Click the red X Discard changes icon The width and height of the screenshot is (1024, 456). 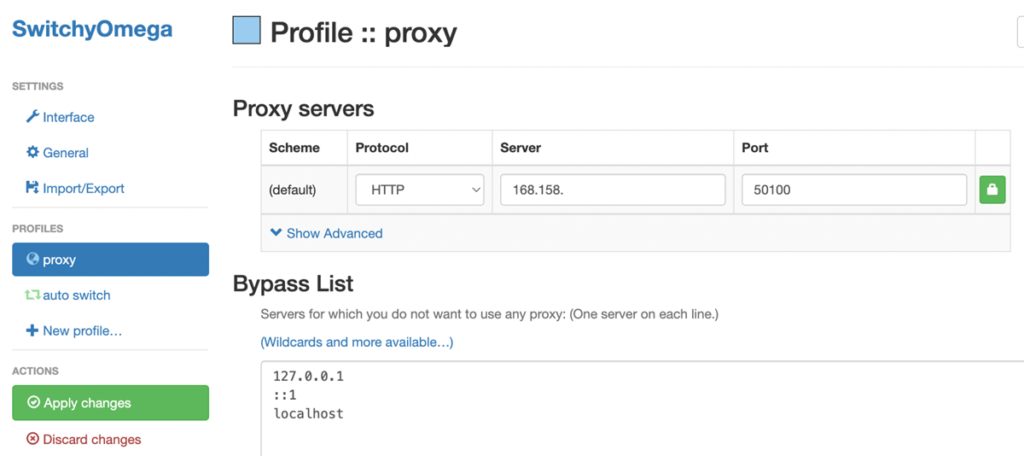click(x=32, y=439)
